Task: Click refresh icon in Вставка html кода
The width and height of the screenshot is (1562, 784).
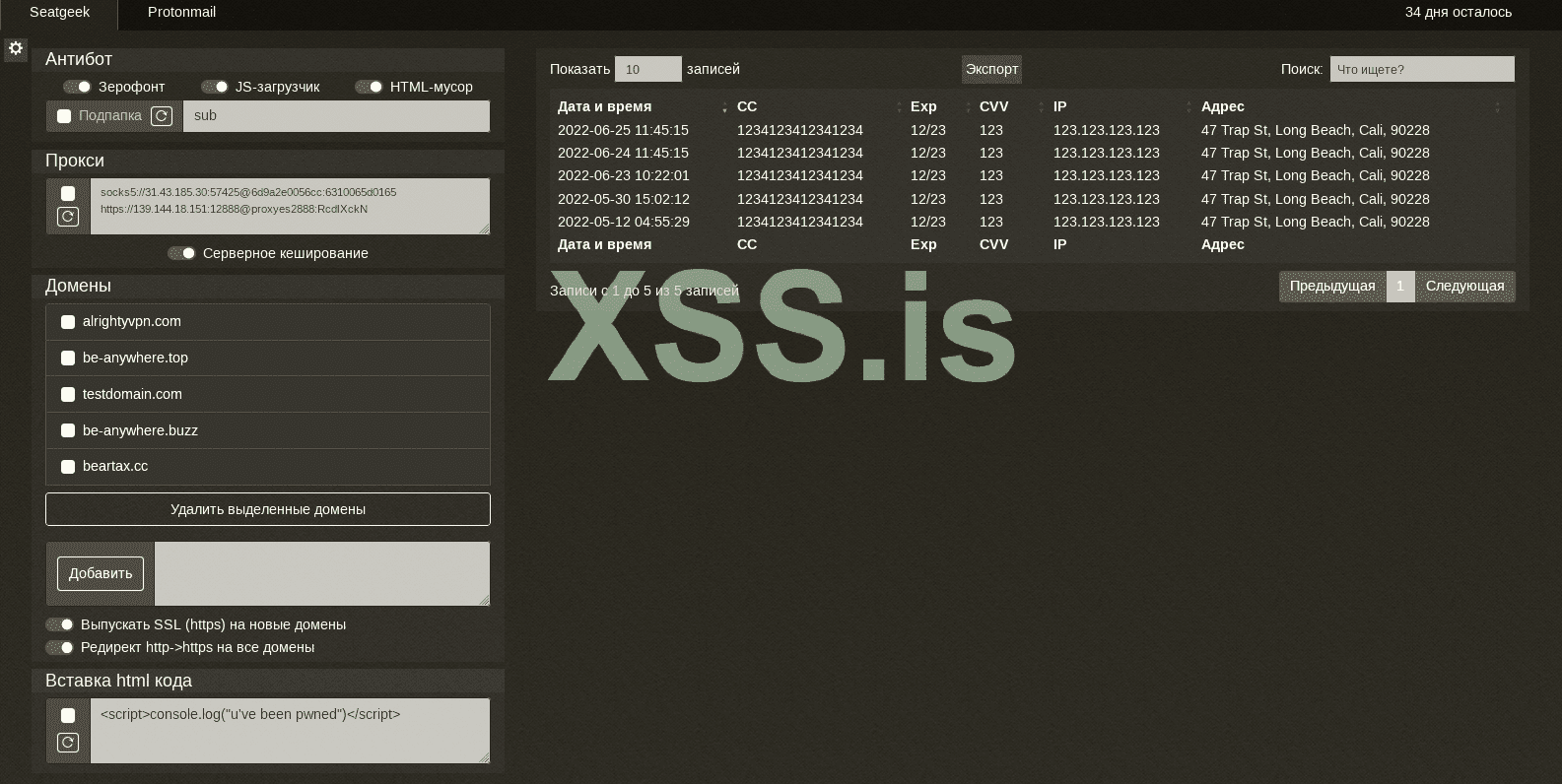Action: click(x=68, y=743)
